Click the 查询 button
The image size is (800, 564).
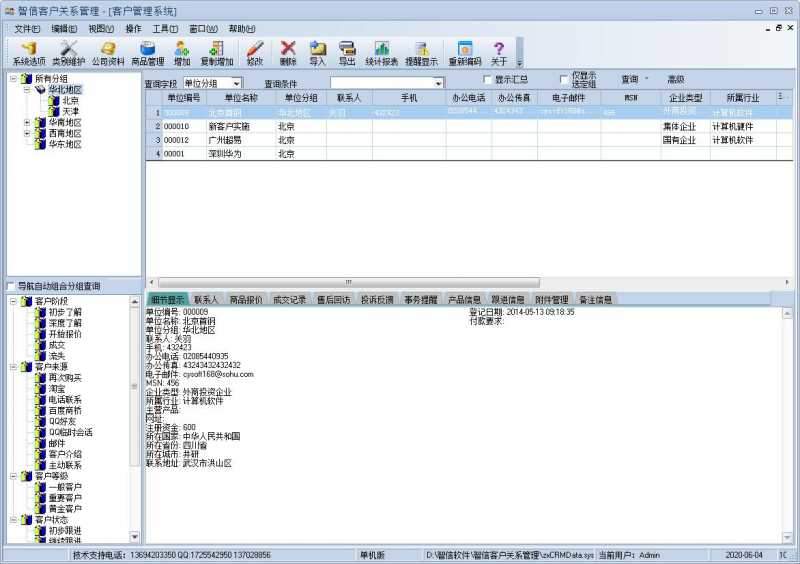[630, 79]
